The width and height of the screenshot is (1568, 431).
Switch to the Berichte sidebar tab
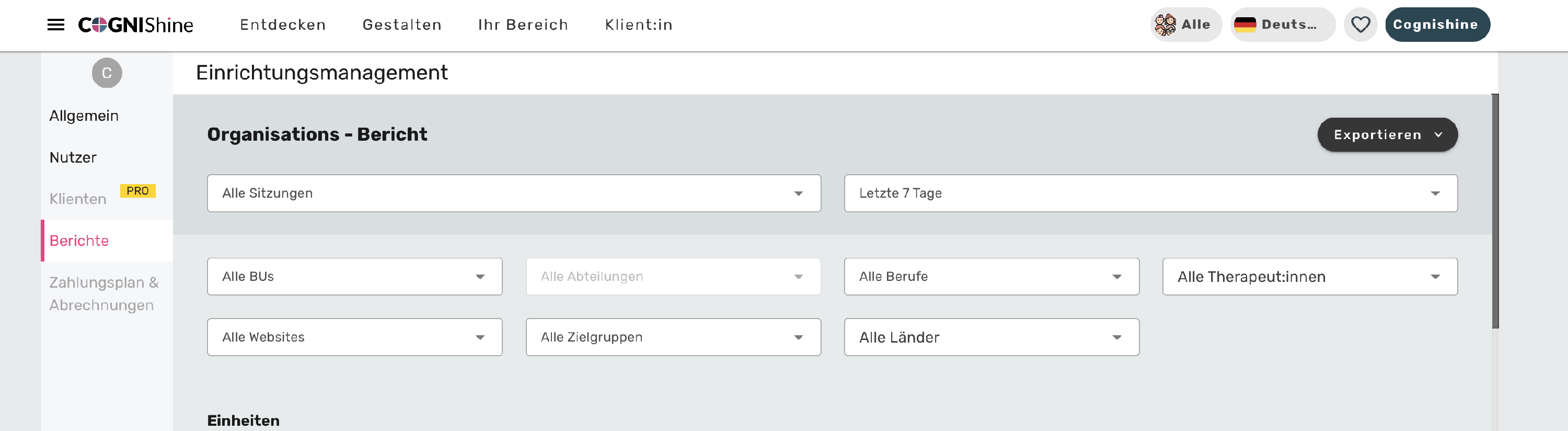point(79,241)
